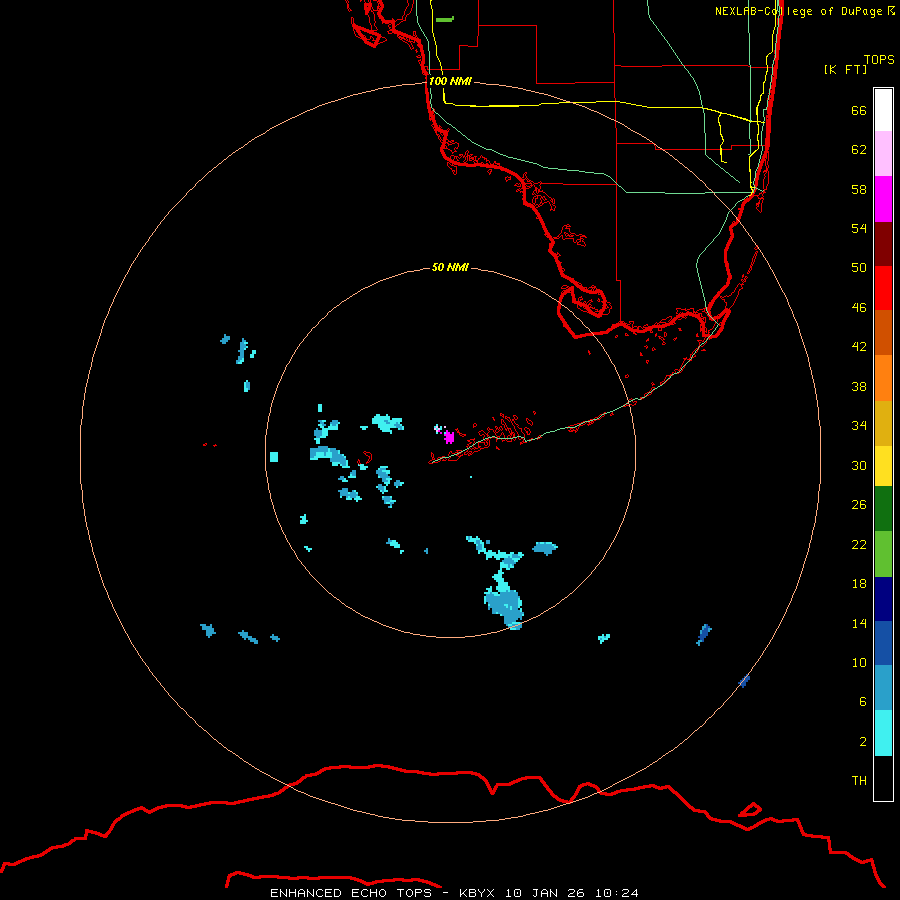Click the legend value '46'
Viewport: 900px width, 900px height.
(859, 308)
